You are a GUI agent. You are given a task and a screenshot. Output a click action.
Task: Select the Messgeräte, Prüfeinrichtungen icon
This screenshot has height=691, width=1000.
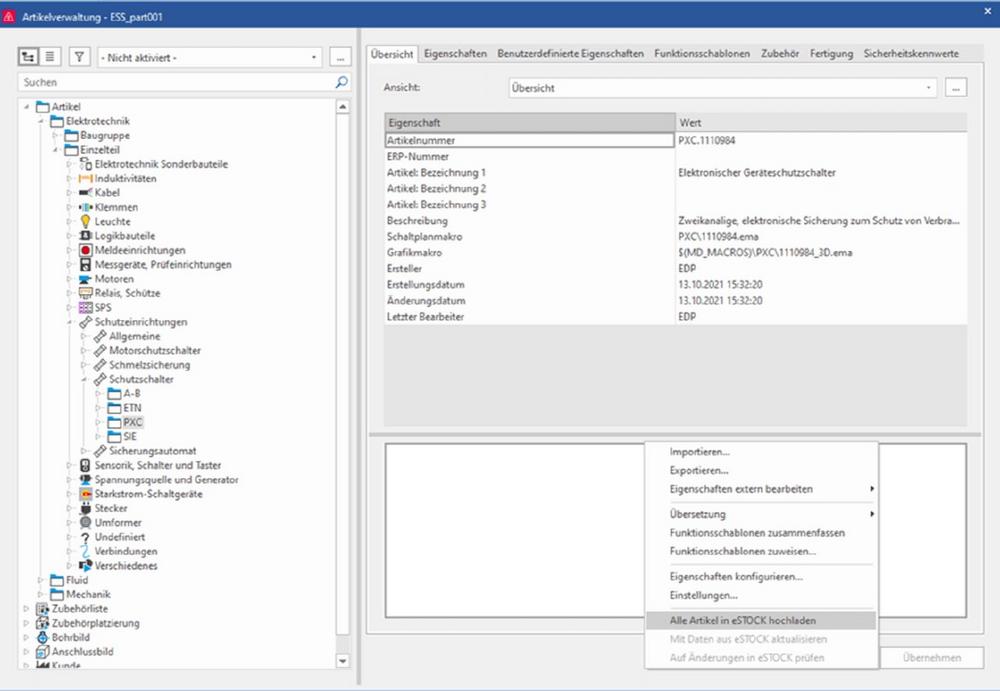coord(85,264)
